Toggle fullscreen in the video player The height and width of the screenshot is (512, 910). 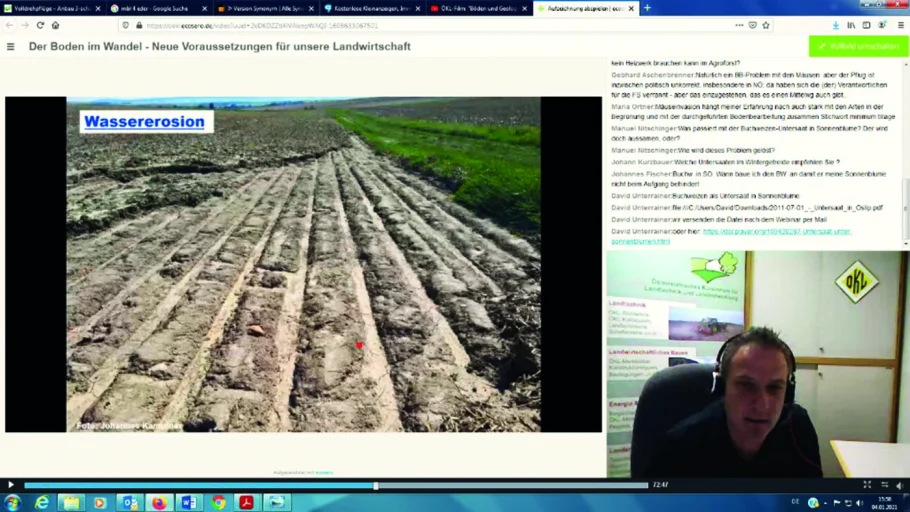(867, 485)
